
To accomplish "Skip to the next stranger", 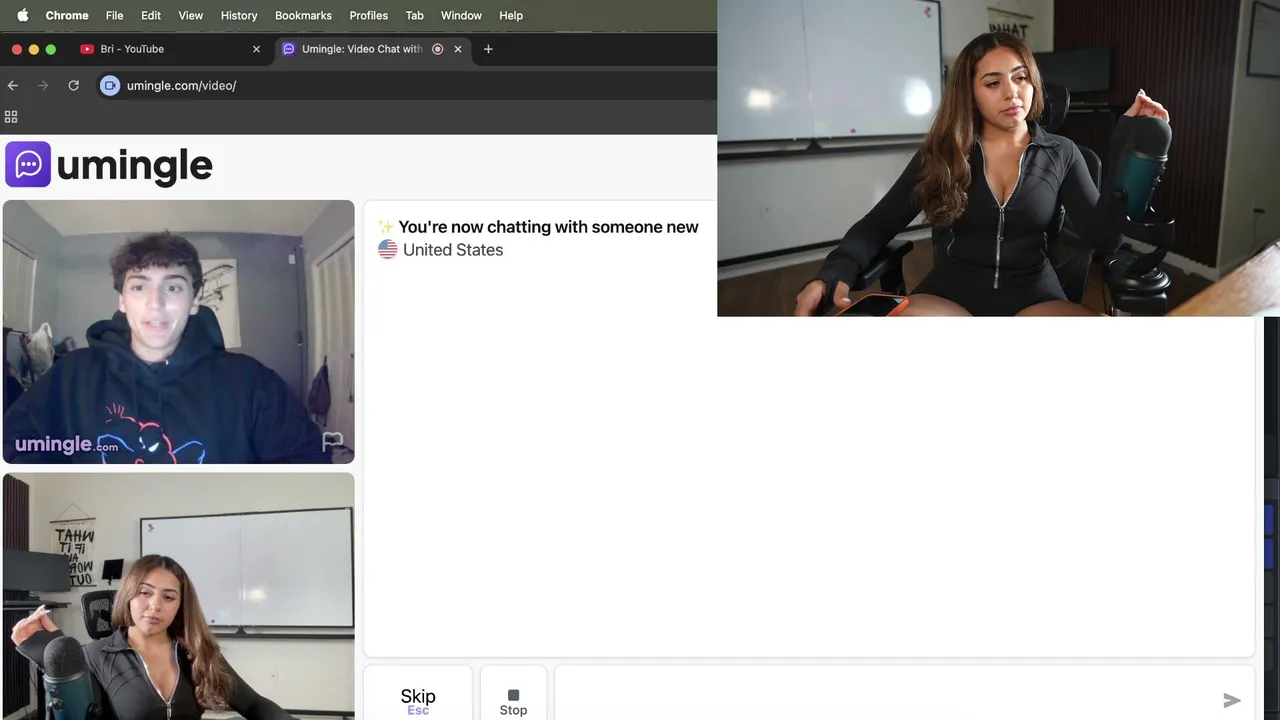I will [418, 694].
